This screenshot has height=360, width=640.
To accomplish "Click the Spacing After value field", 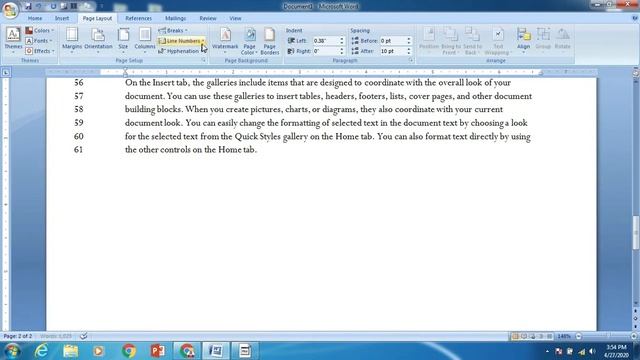I will tap(393, 51).
